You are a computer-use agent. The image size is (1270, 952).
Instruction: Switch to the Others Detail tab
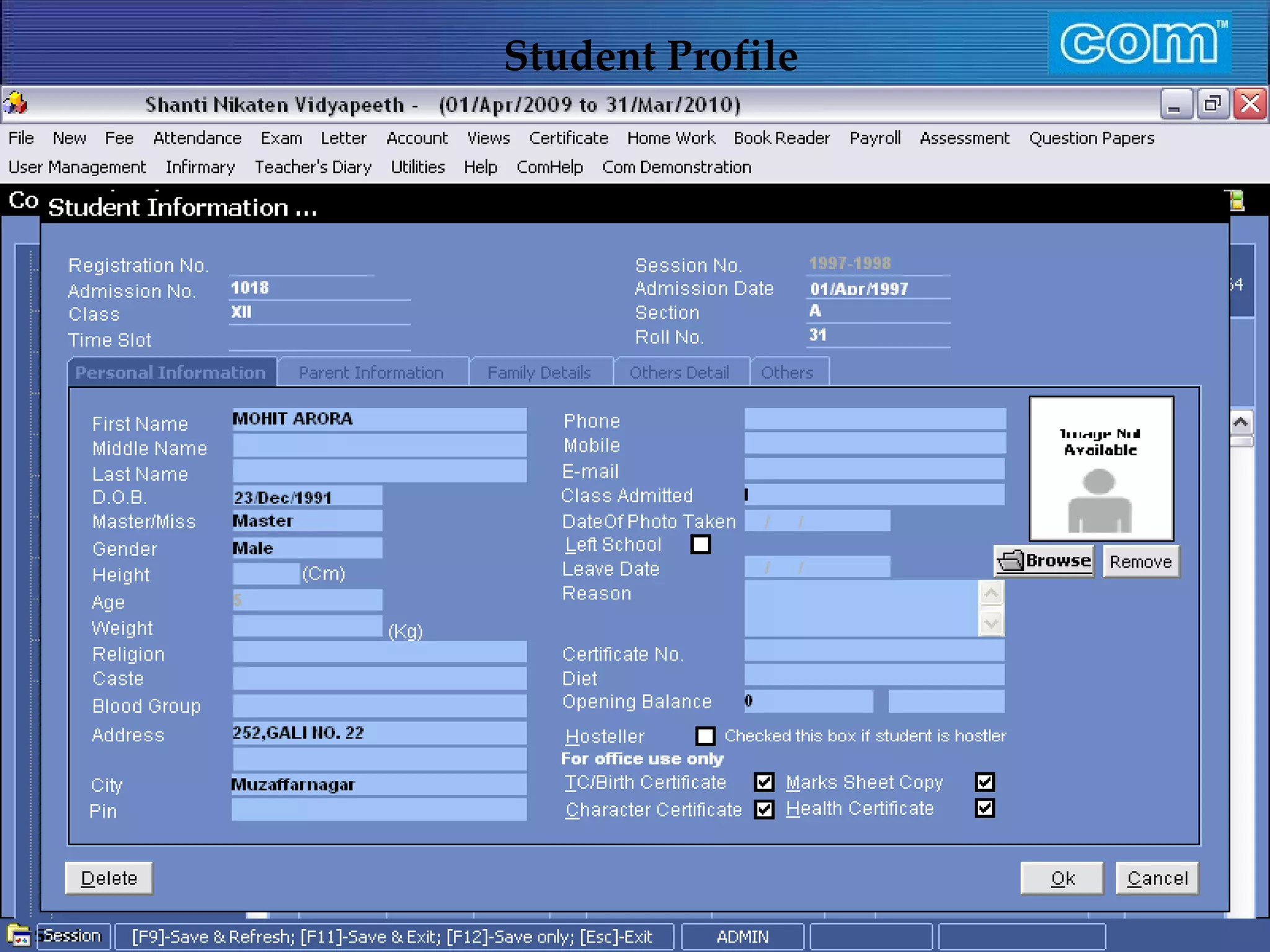pyautogui.click(x=681, y=372)
